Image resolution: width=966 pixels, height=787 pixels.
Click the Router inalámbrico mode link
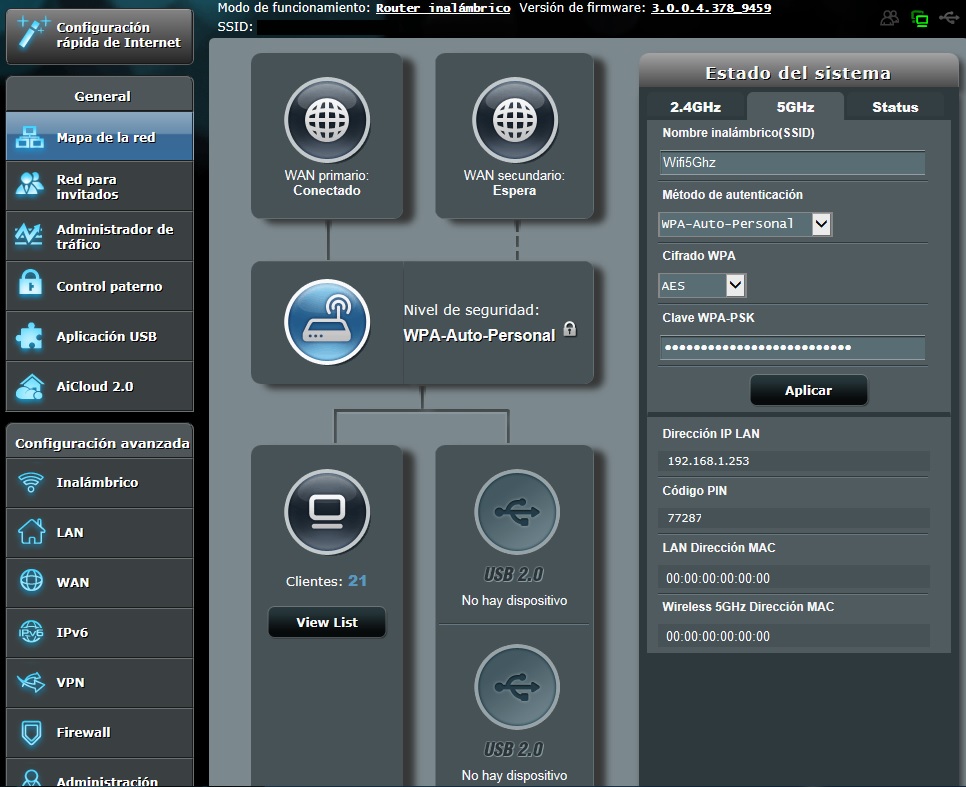click(x=443, y=8)
